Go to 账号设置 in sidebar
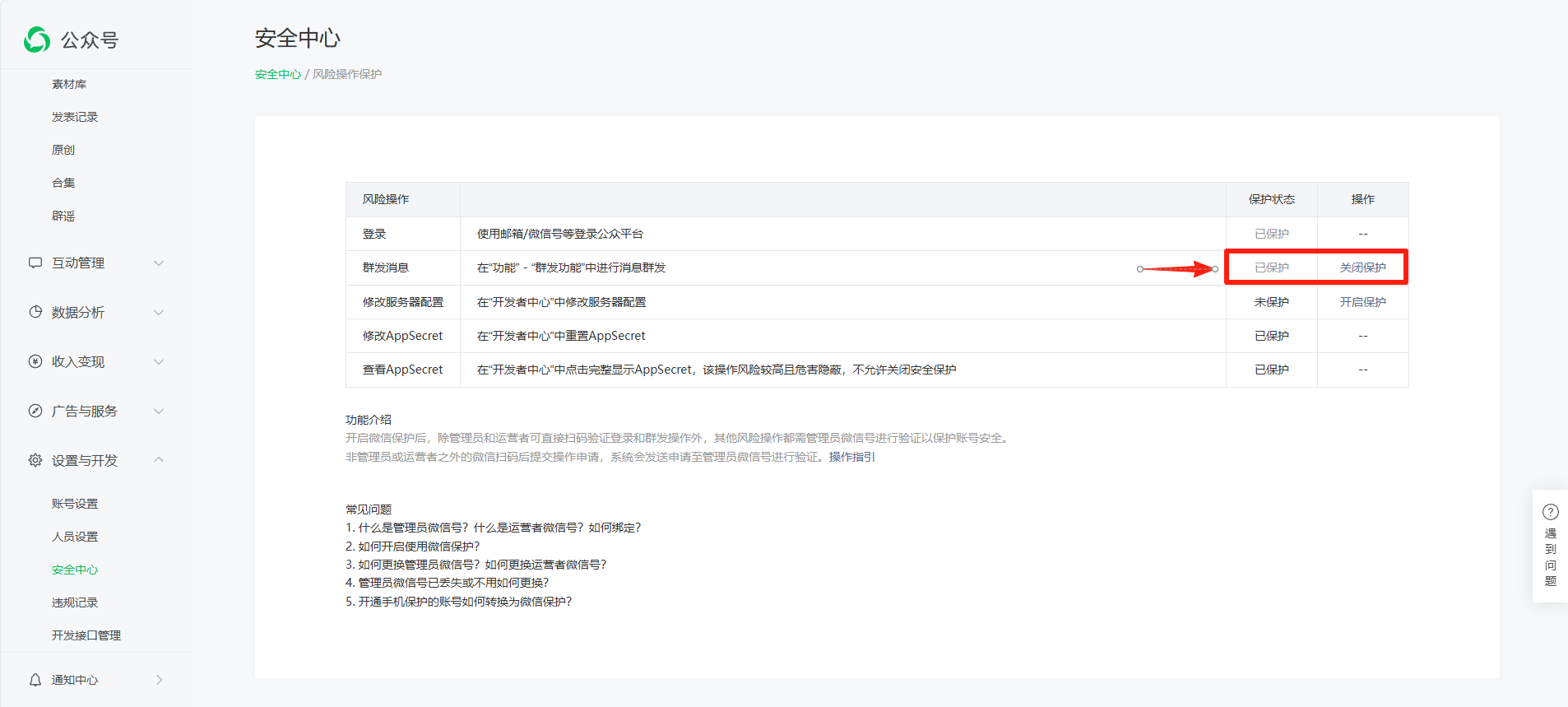 [x=75, y=504]
